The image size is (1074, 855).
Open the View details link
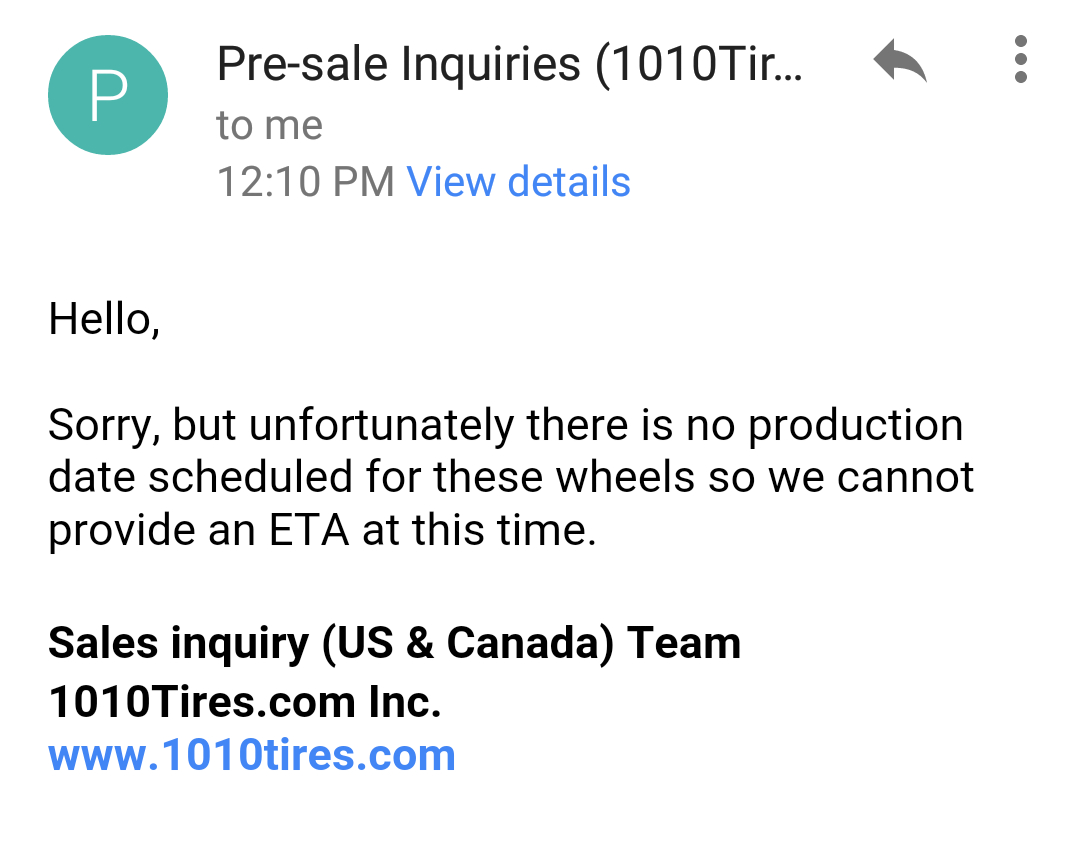point(518,182)
